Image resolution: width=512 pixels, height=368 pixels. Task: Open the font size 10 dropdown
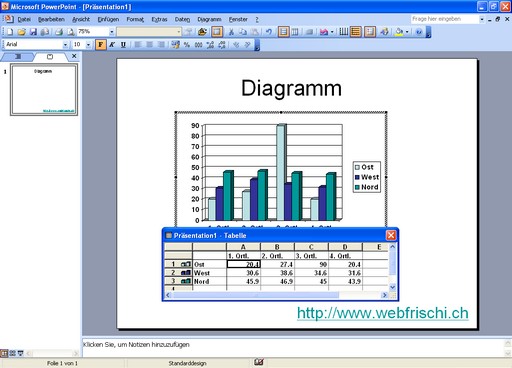click(88, 45)
